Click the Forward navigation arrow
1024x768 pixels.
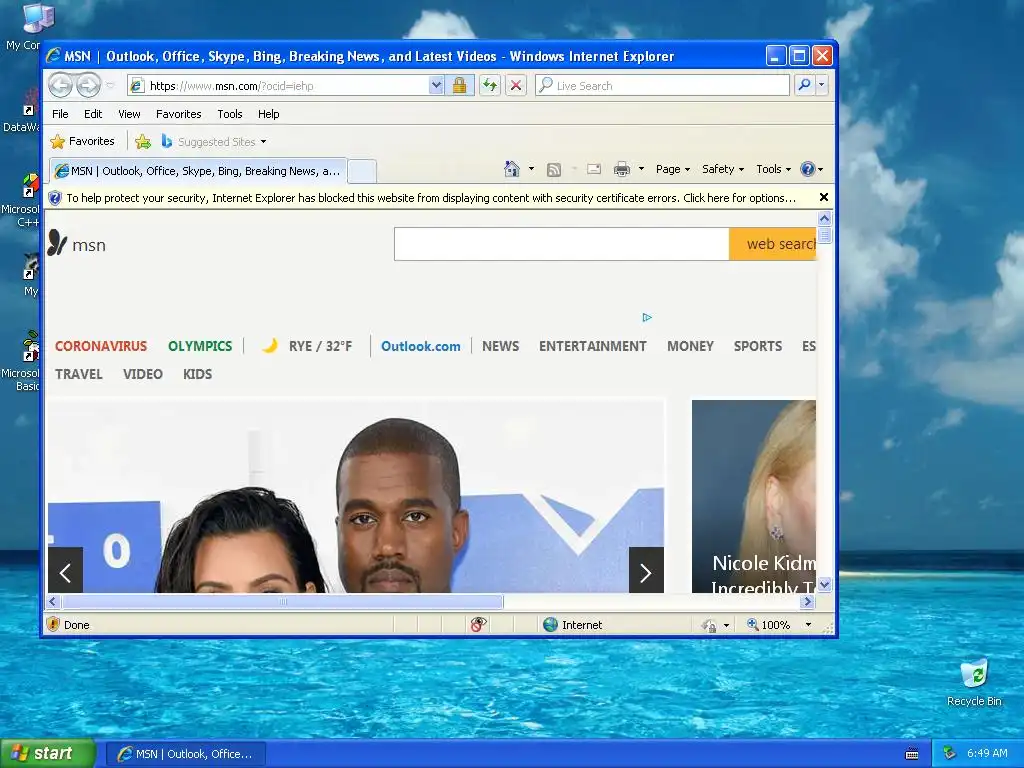[88, 85]
